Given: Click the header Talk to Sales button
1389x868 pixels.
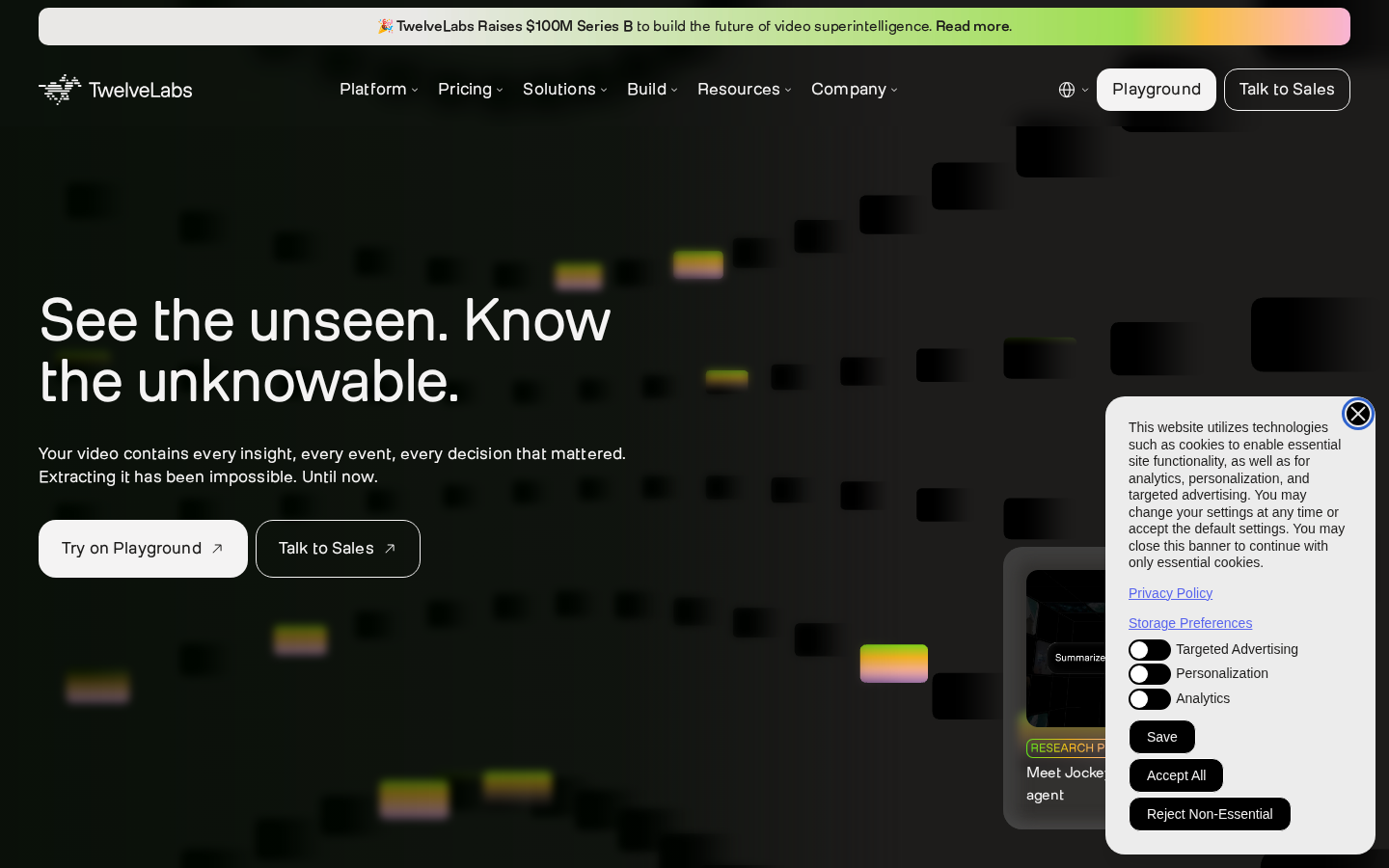Looking at the screenshot, I should coord(1287,90).
